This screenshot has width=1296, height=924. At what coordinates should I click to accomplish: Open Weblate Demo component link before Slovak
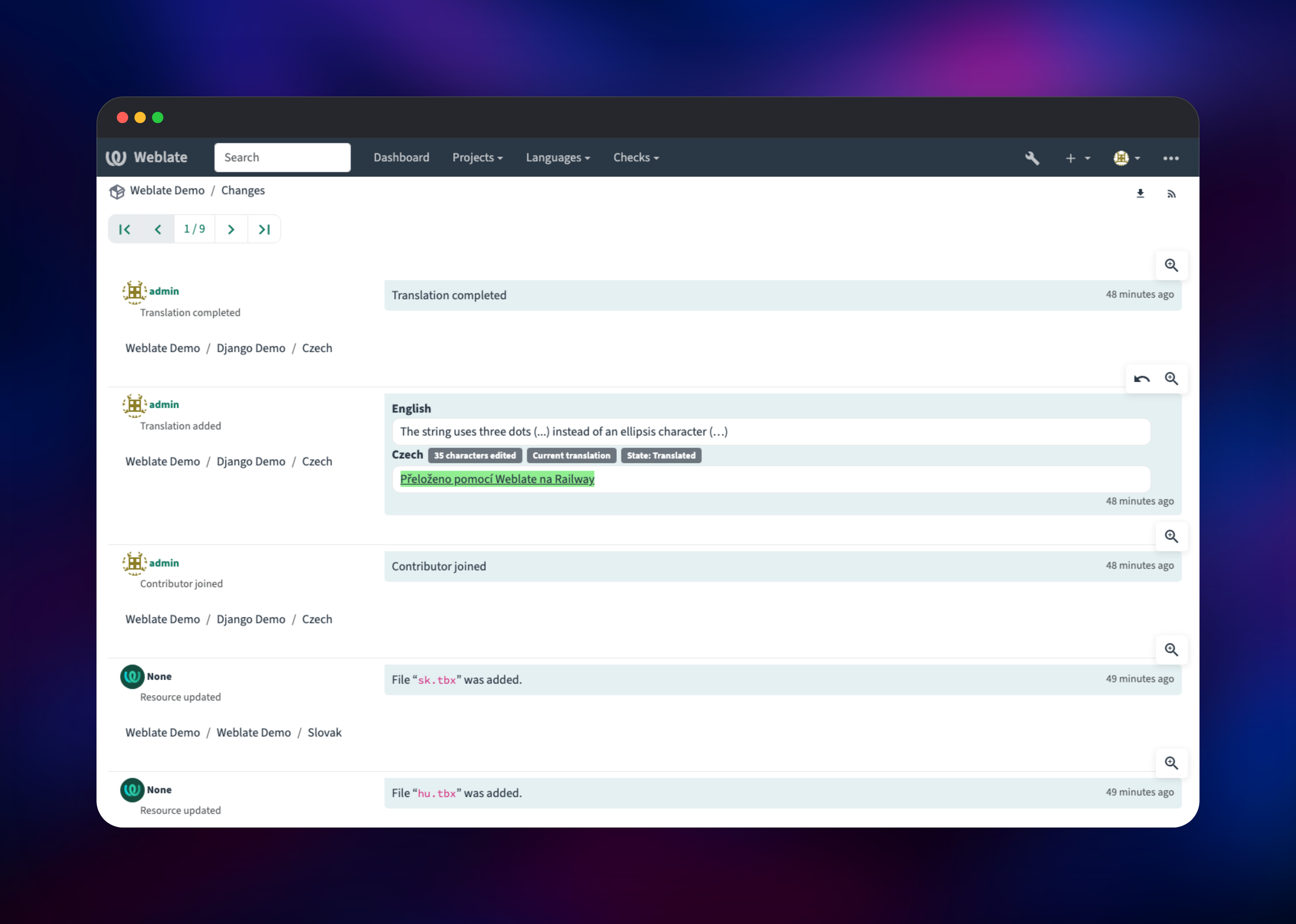click(254, 733)
